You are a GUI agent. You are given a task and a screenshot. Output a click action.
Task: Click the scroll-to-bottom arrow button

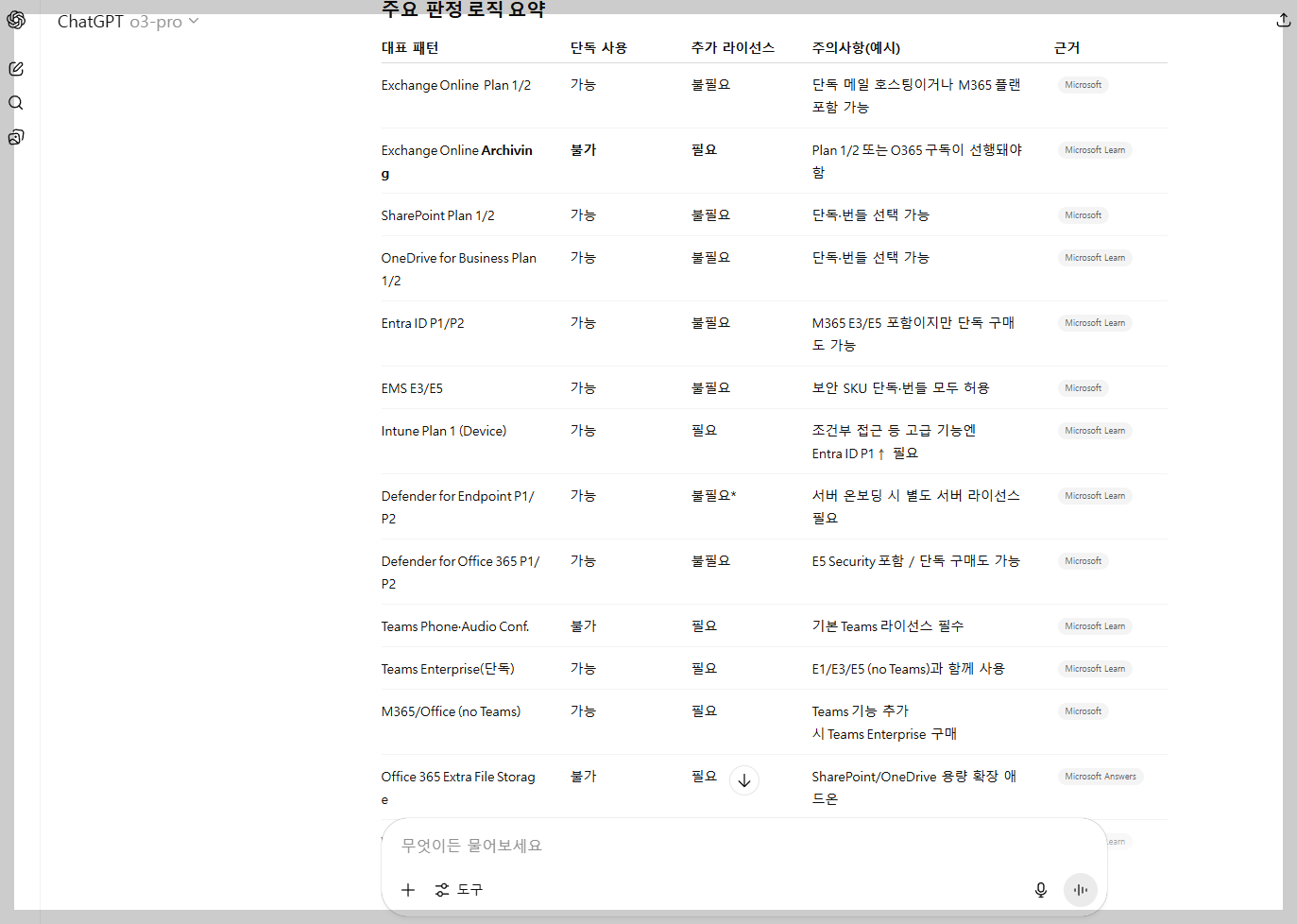[x=744, y=780]
